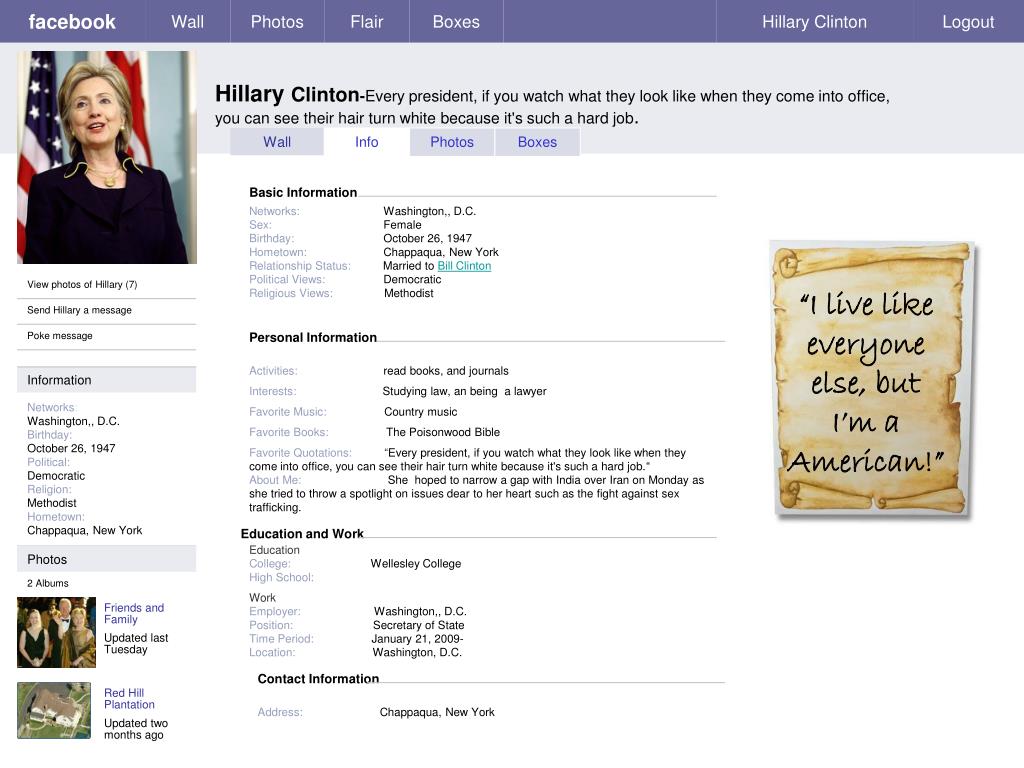Screen dimensions: 1024x768
Task: Switch to the Boxes profile tab
Action: (537, 142)
